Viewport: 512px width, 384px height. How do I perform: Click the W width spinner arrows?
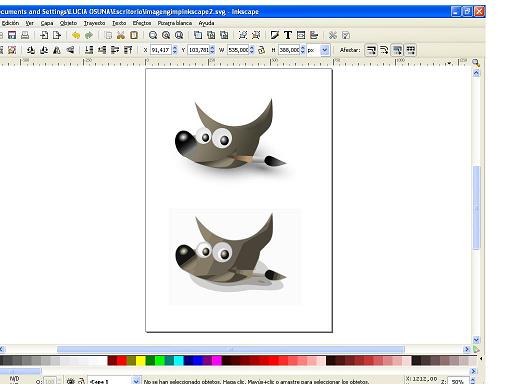point(252,50)
